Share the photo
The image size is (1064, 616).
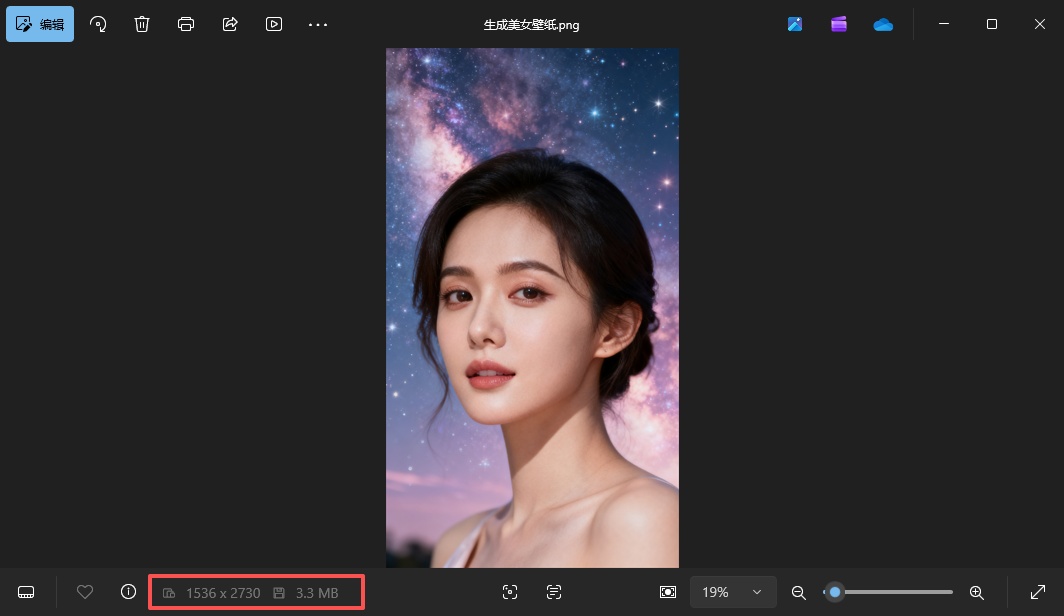pyautogui.click(x=229, y=24)
